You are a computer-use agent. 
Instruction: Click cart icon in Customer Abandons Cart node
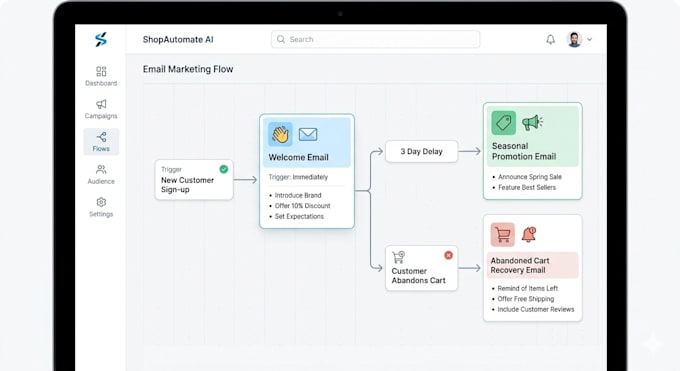399,257
